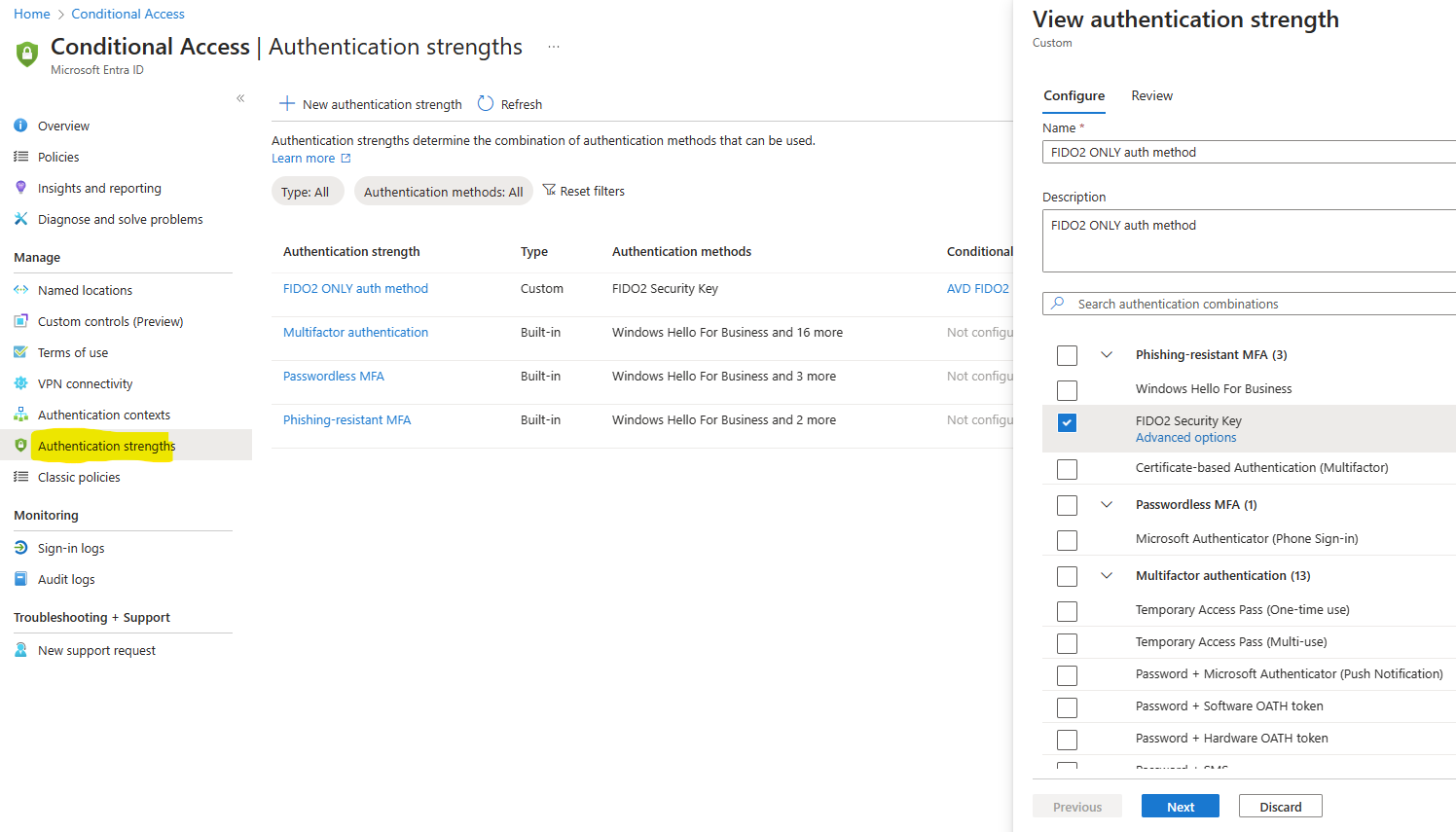Click the Authentication contexts icon

click(20, 415)
